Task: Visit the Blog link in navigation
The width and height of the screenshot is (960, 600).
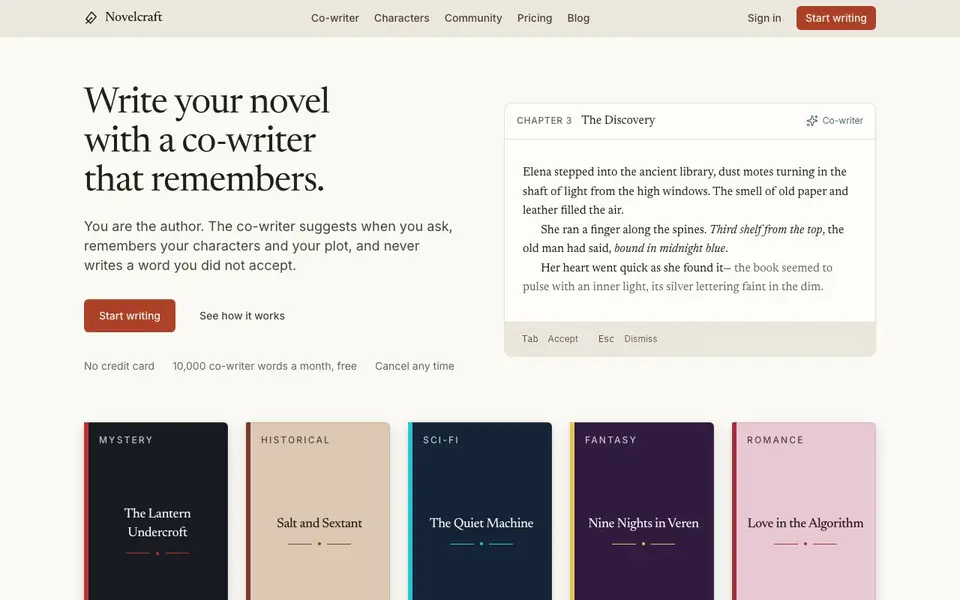Action: pyautogui.click(x=578, y=18)
